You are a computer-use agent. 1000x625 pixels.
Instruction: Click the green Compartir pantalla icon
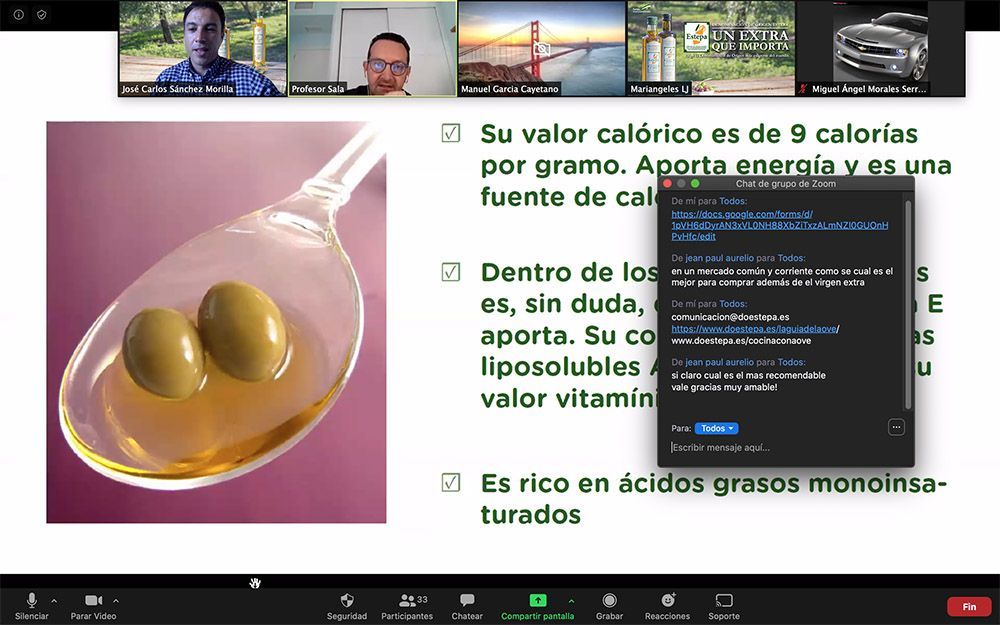(x=538, y=600)
